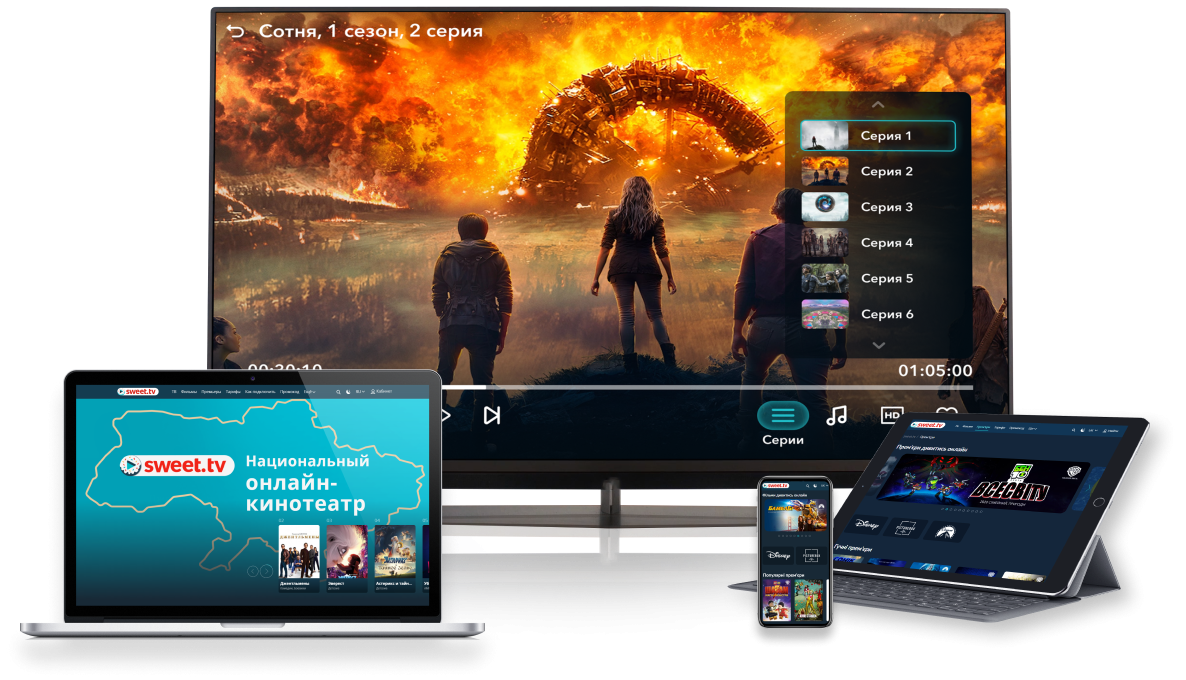Select Серия 5 in the episode list

(877, 278)
